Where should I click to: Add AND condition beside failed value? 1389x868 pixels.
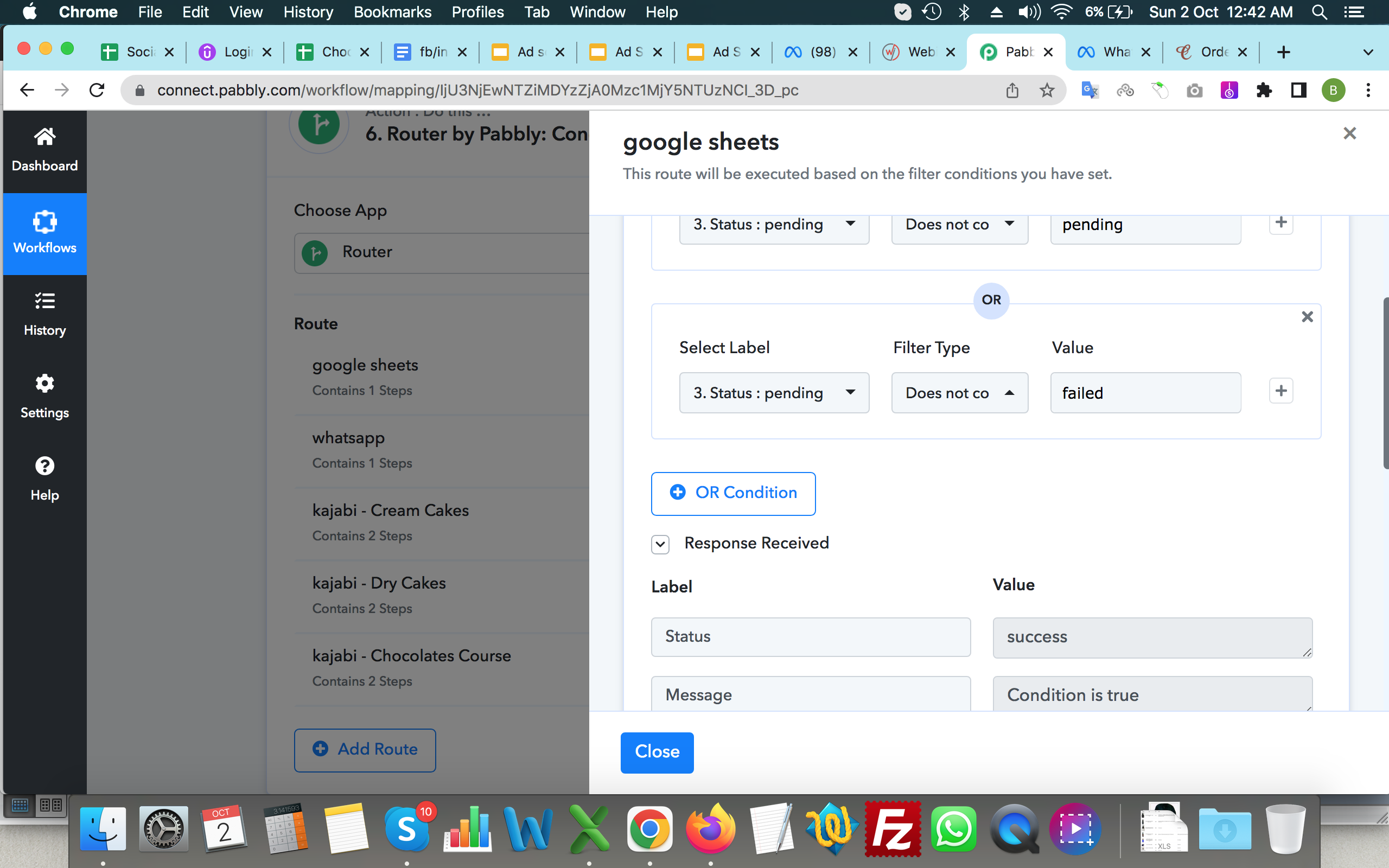coord(1280,391)
